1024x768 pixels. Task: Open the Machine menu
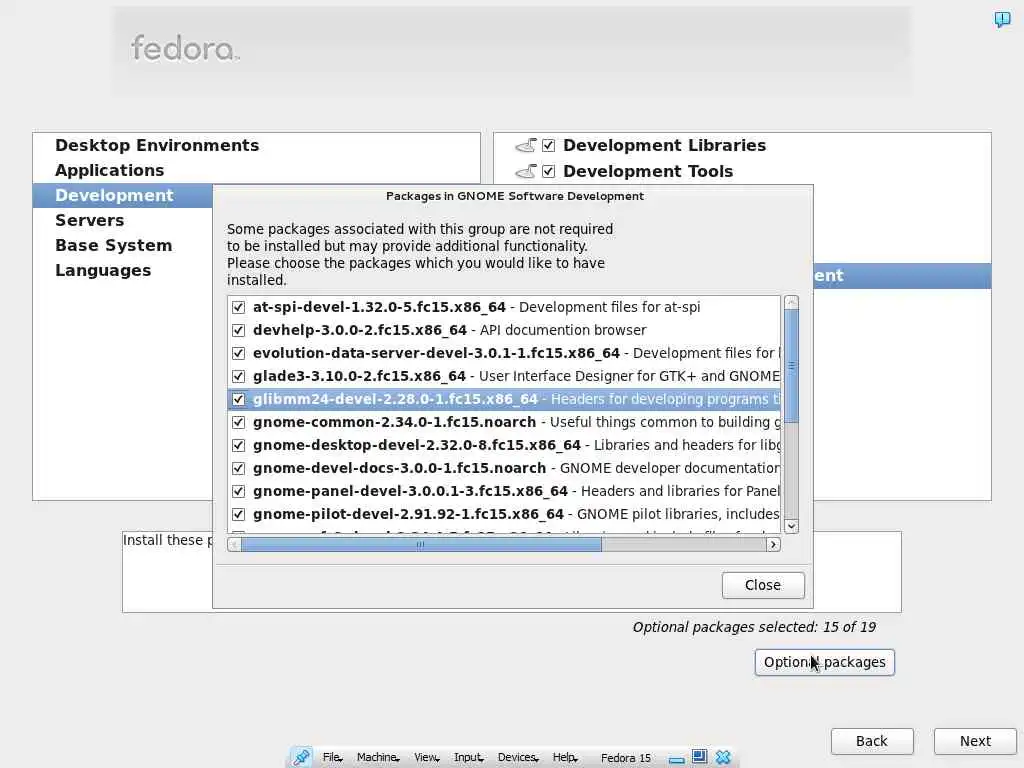tap(378, 758)
